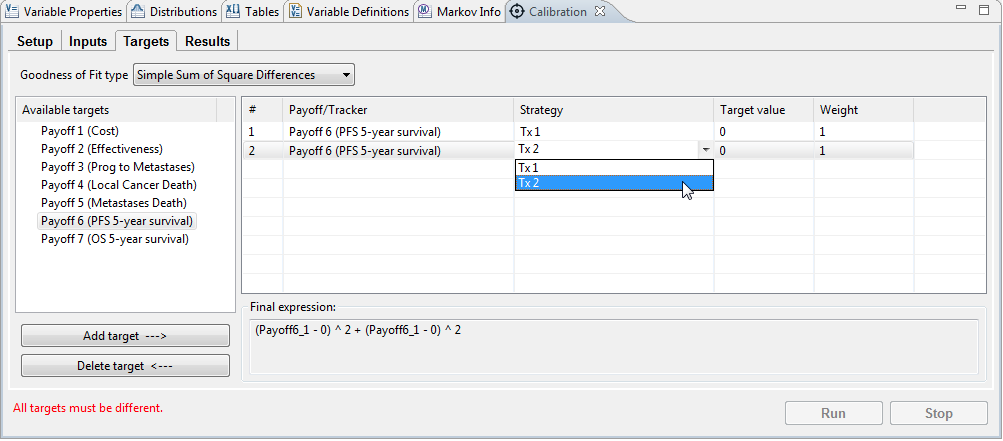Go to the Results tab
Viewport: 1003px width, 441px height.
pos(207,41)
